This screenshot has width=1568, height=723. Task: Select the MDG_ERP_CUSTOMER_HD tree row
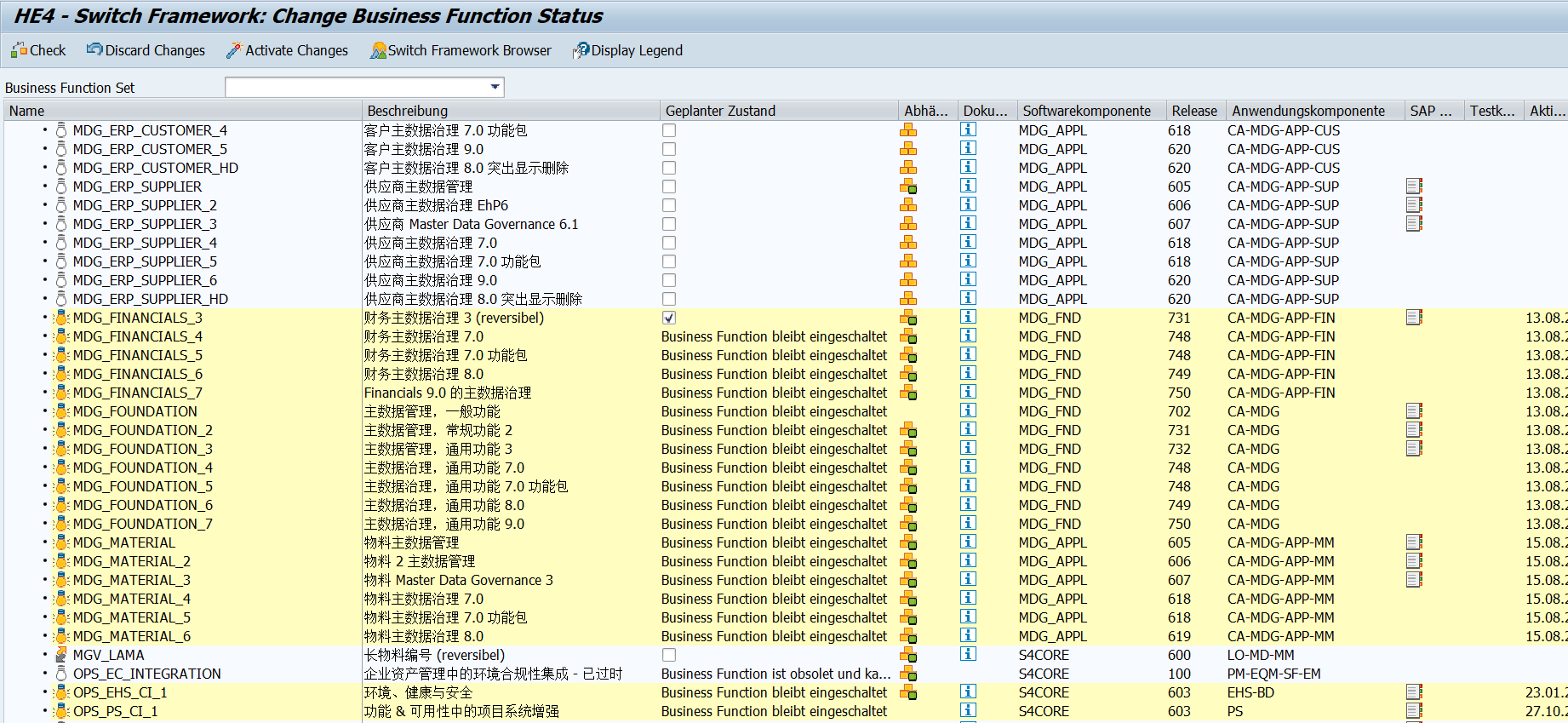point(156,168)
